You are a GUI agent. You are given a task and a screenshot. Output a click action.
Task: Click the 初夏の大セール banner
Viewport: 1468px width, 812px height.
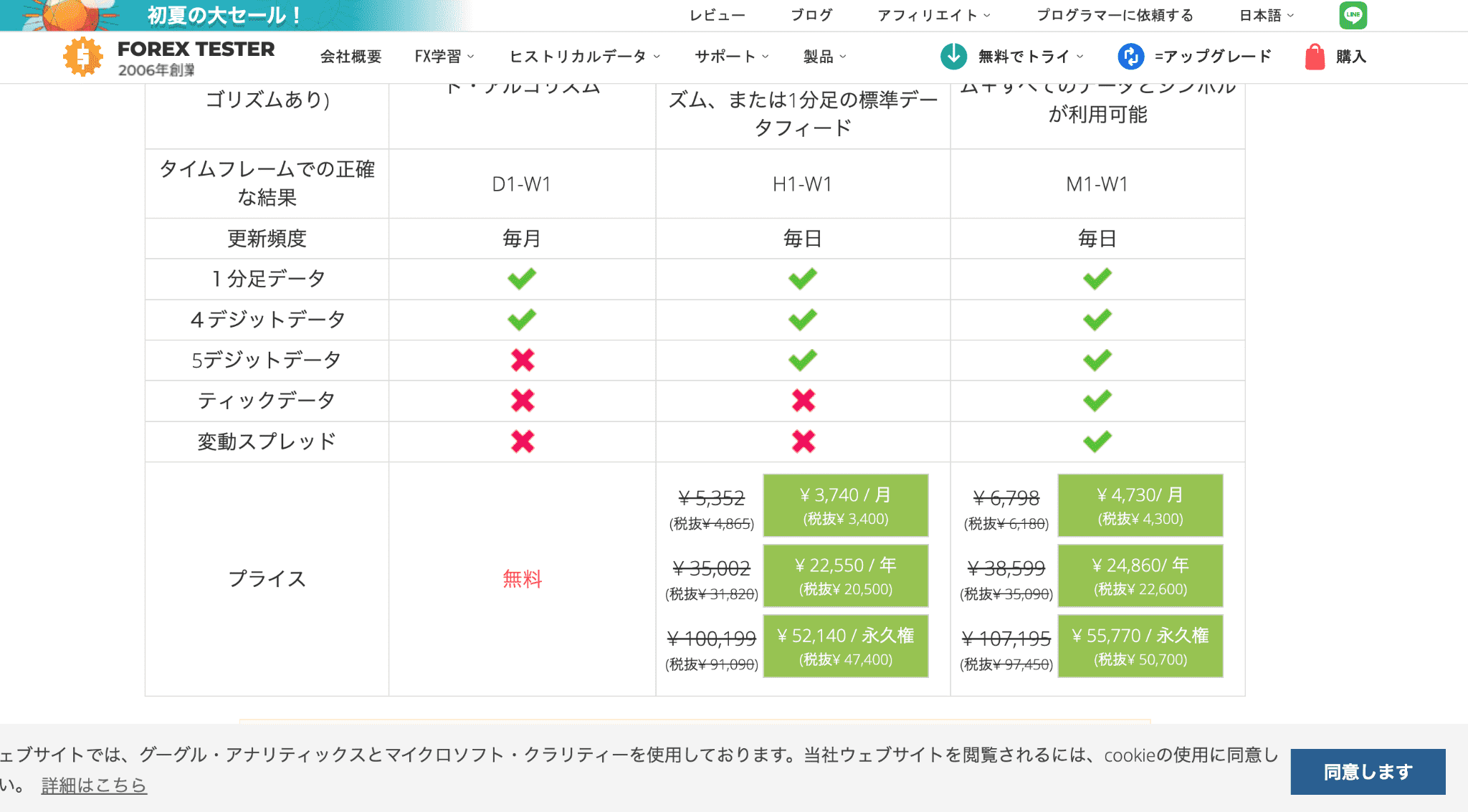[224, 15]
